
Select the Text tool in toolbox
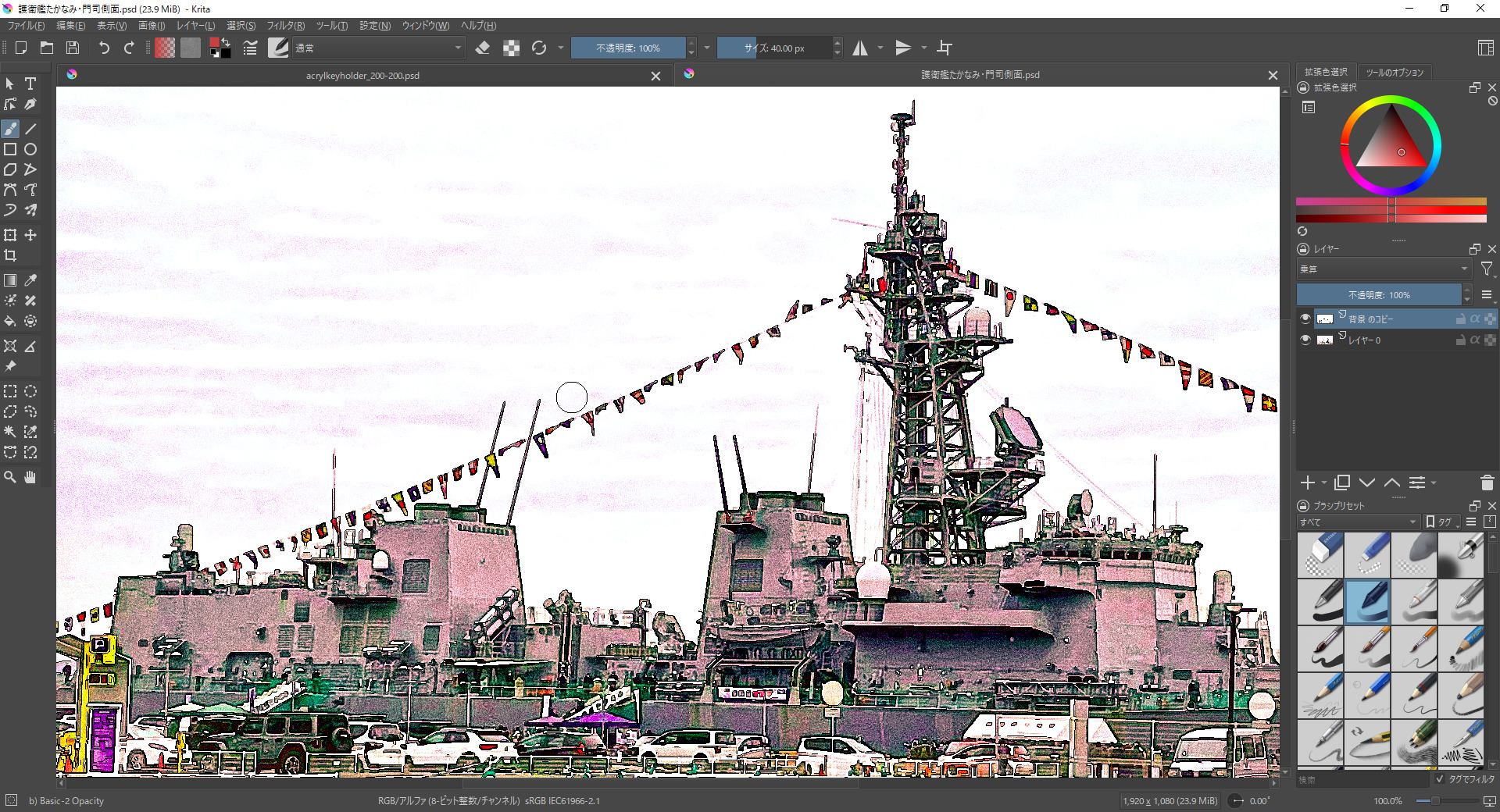[x=30, y=84]
